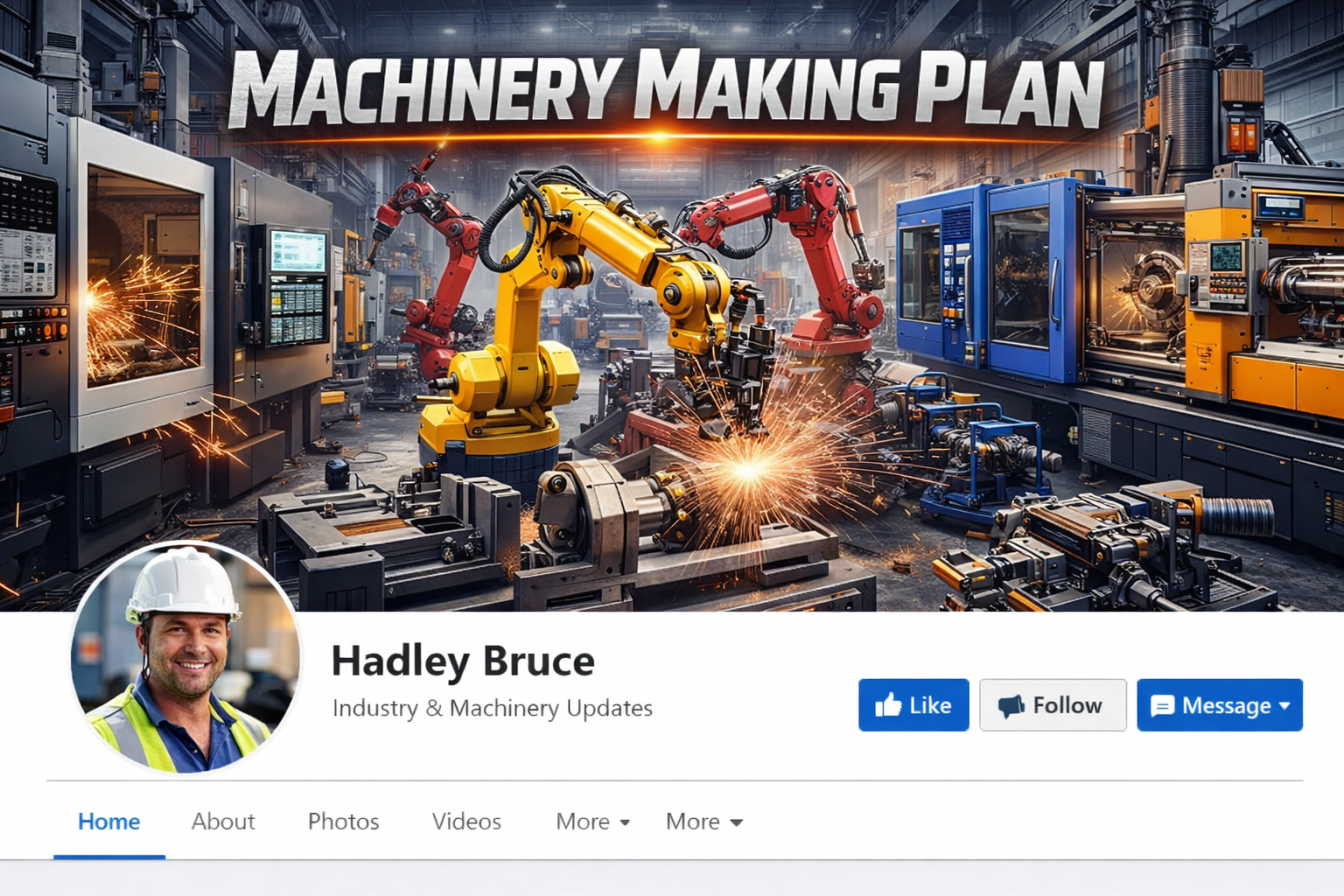Expand the last More menu in the tab bar
This screenshot has height=896, width=1344.
coord(703,822)
